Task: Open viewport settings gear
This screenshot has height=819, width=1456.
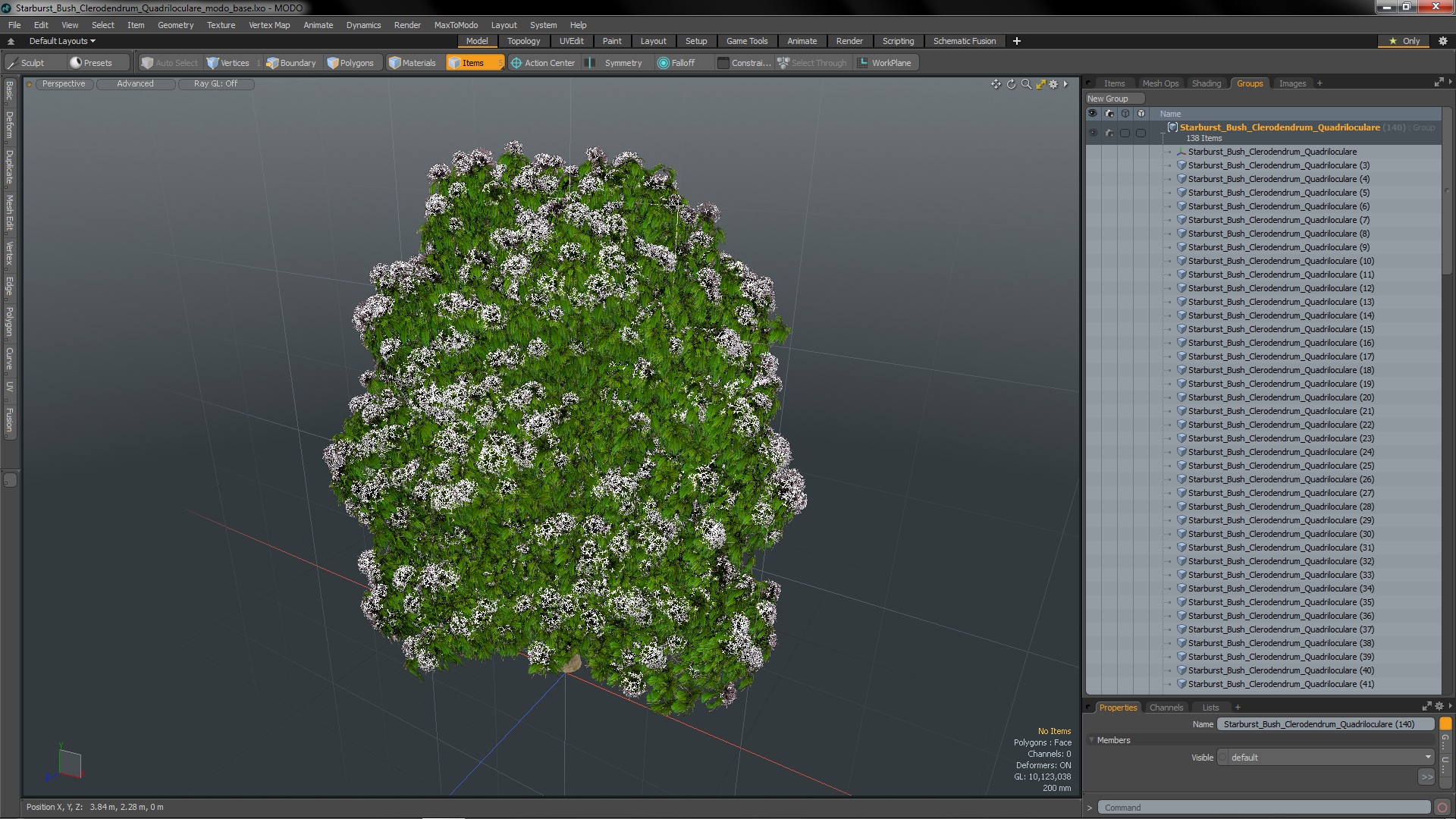Action: point(1053,84)
